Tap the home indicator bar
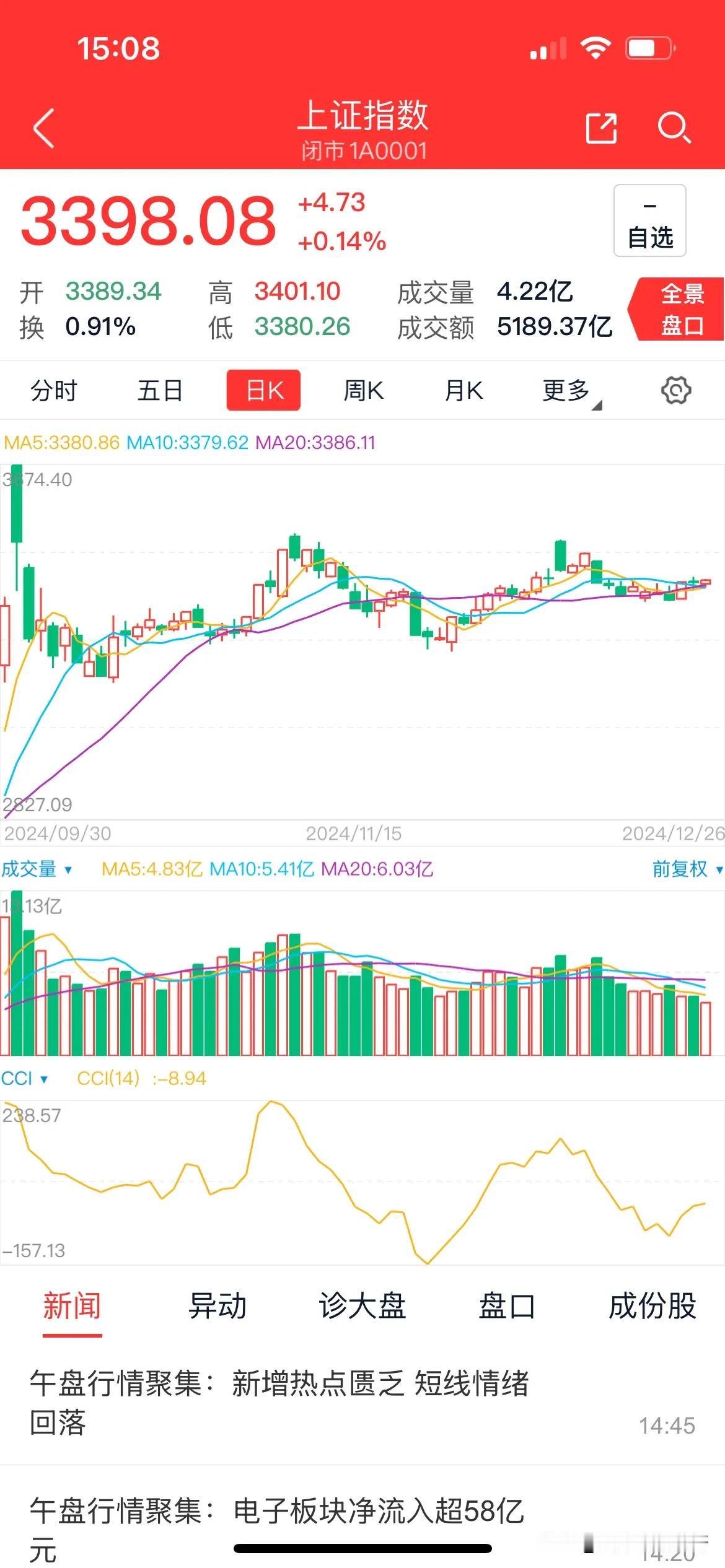 [362, 1548]
